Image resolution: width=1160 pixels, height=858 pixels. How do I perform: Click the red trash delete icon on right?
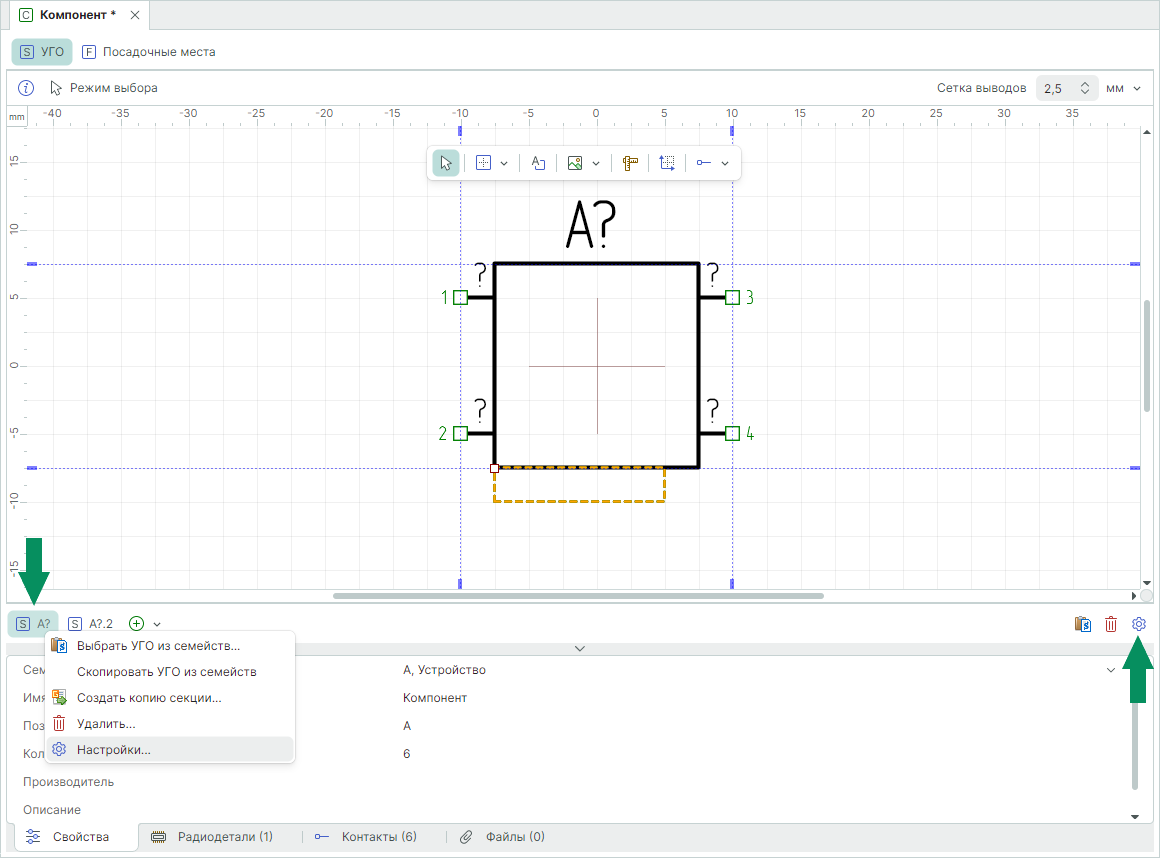tap(1111, 624)
